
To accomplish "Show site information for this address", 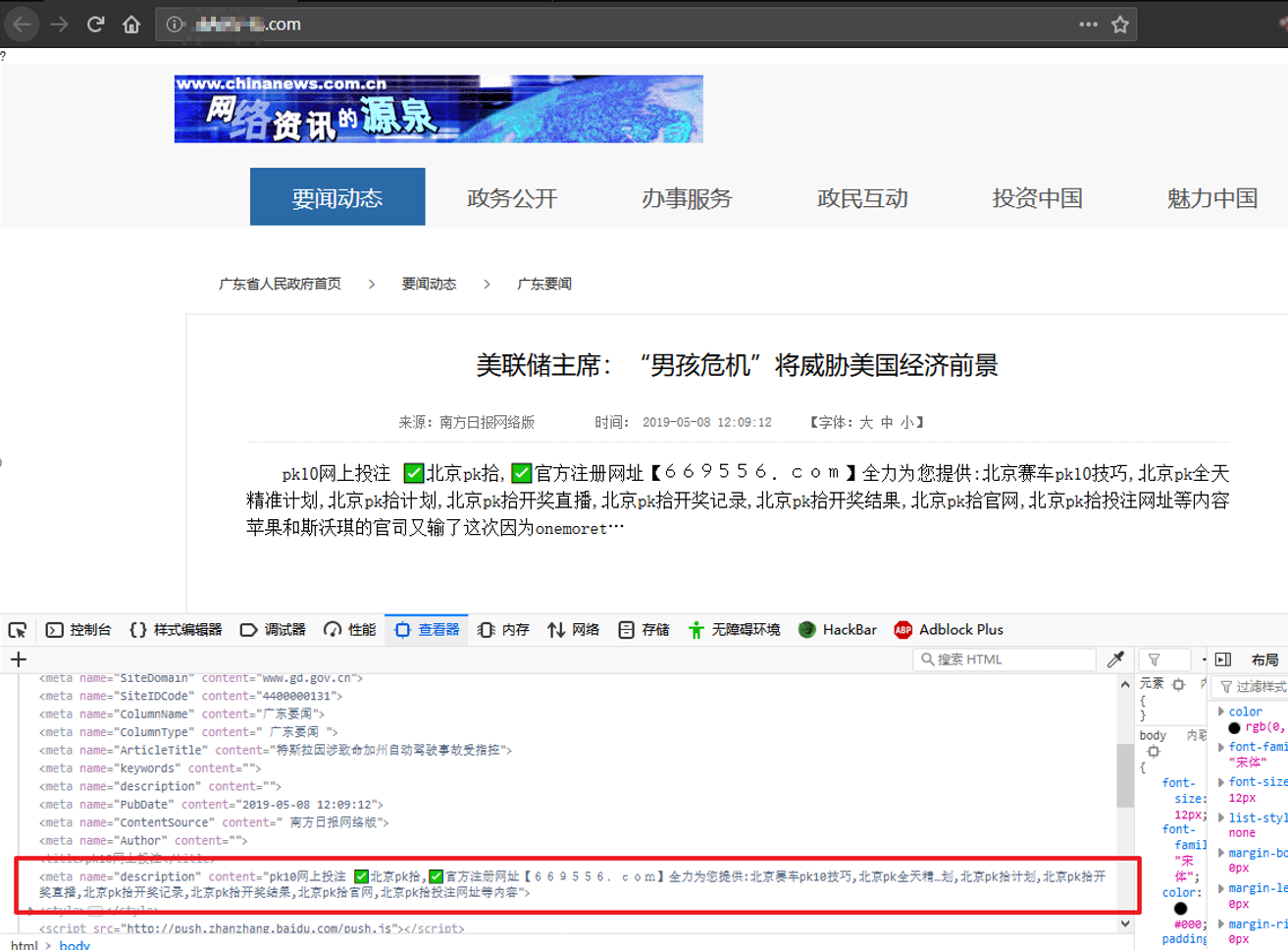I will 175,25.
